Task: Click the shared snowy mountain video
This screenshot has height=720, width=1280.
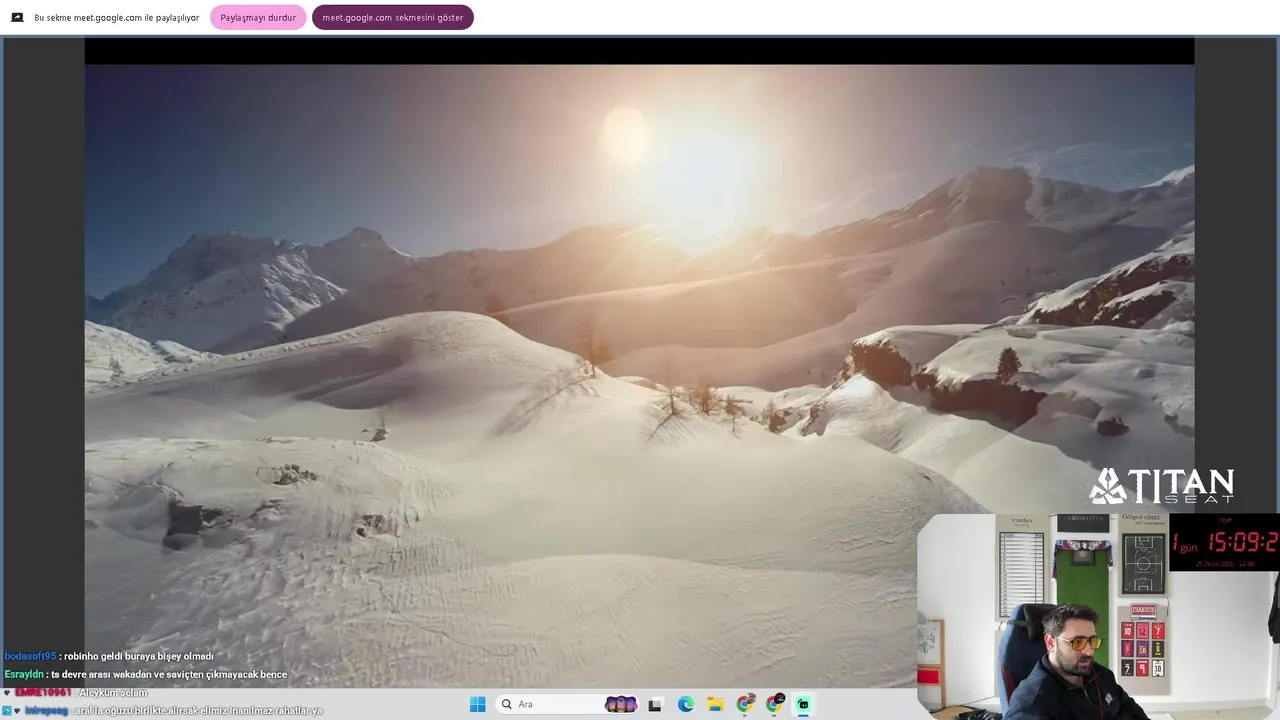Action: point(639,375)
